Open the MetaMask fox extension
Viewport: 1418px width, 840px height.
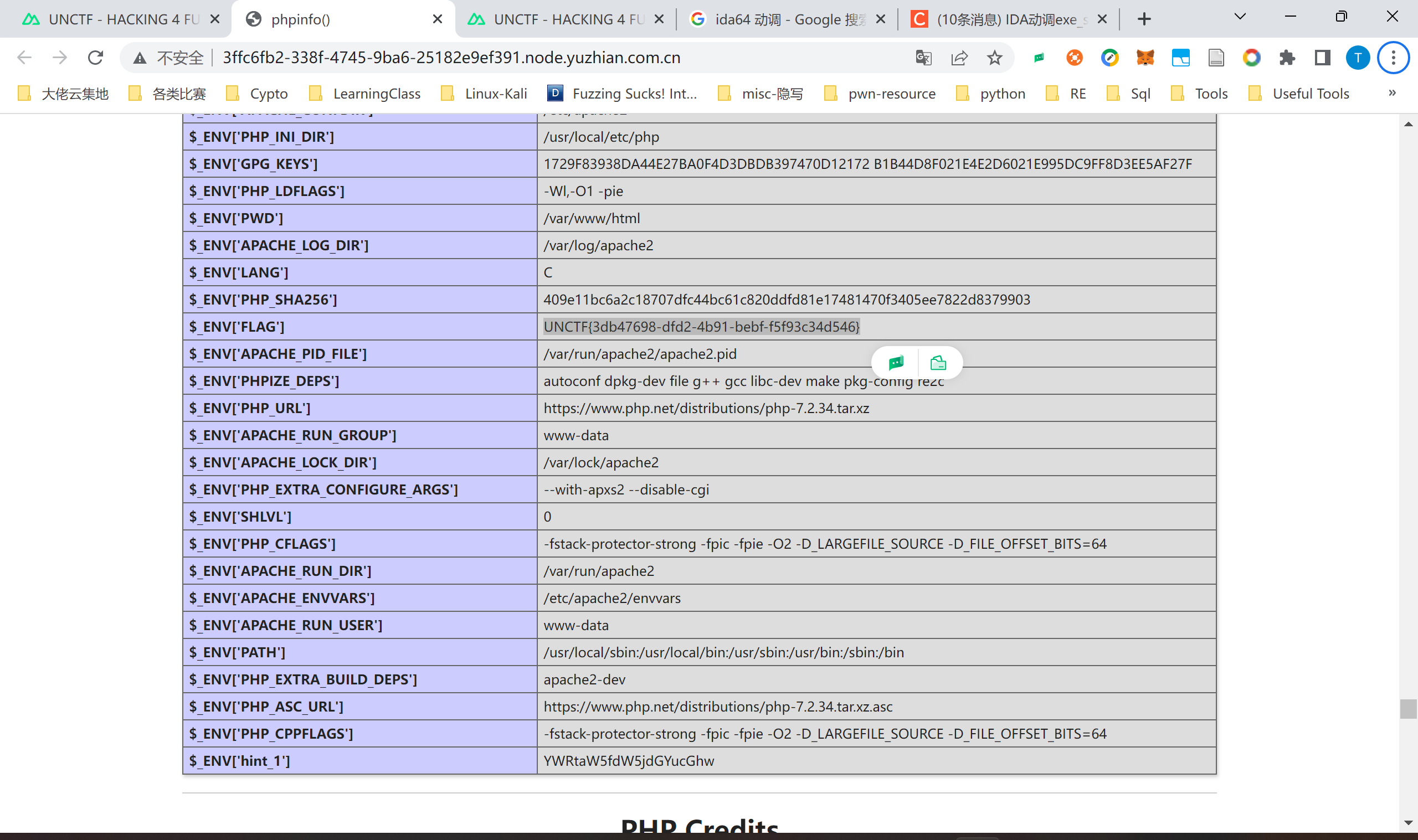pos(1145,58)
